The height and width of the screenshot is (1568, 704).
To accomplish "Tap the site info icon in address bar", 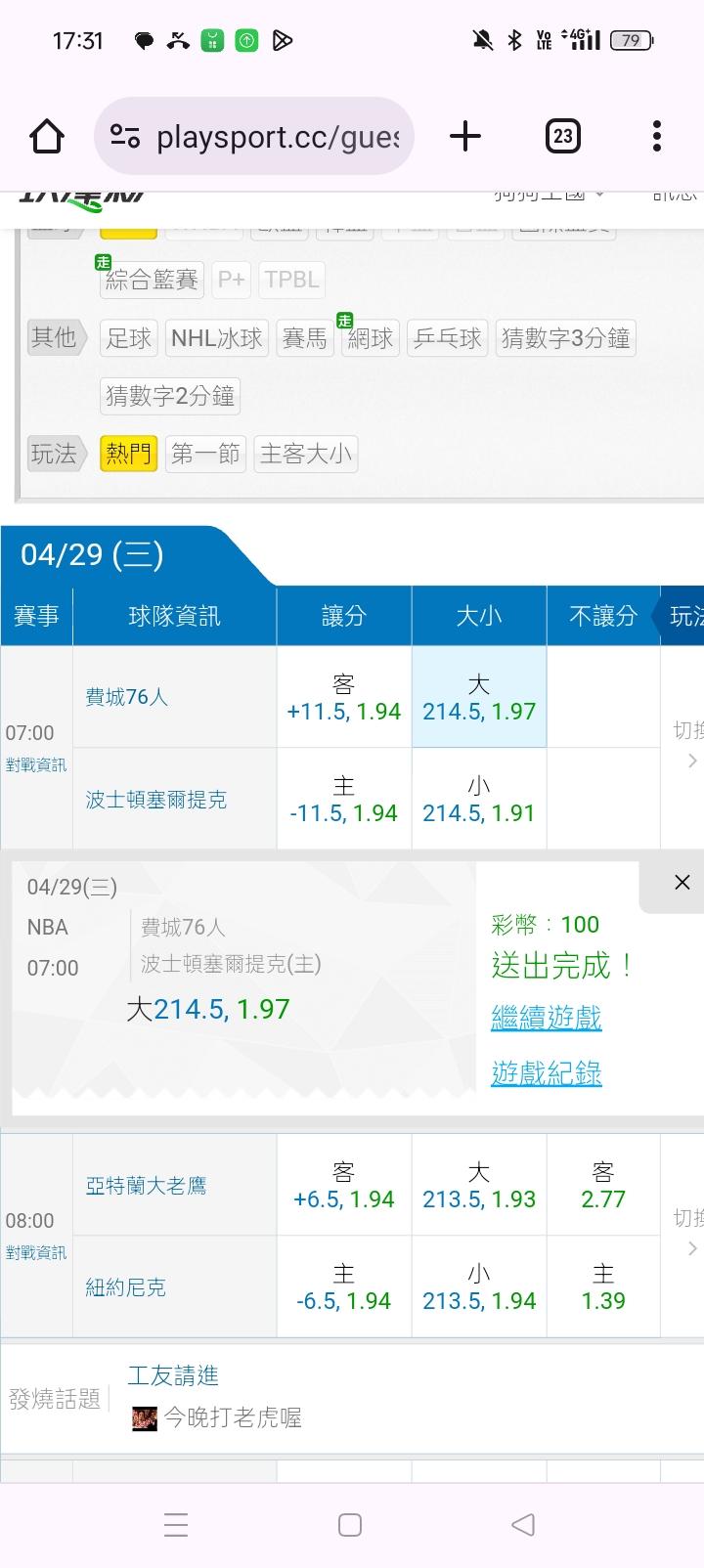I will point(125,136).
